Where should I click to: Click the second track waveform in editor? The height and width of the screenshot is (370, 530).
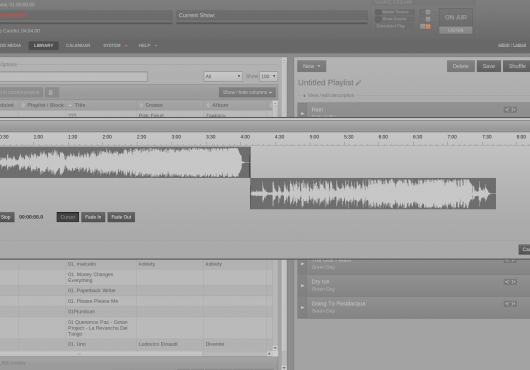373,194
